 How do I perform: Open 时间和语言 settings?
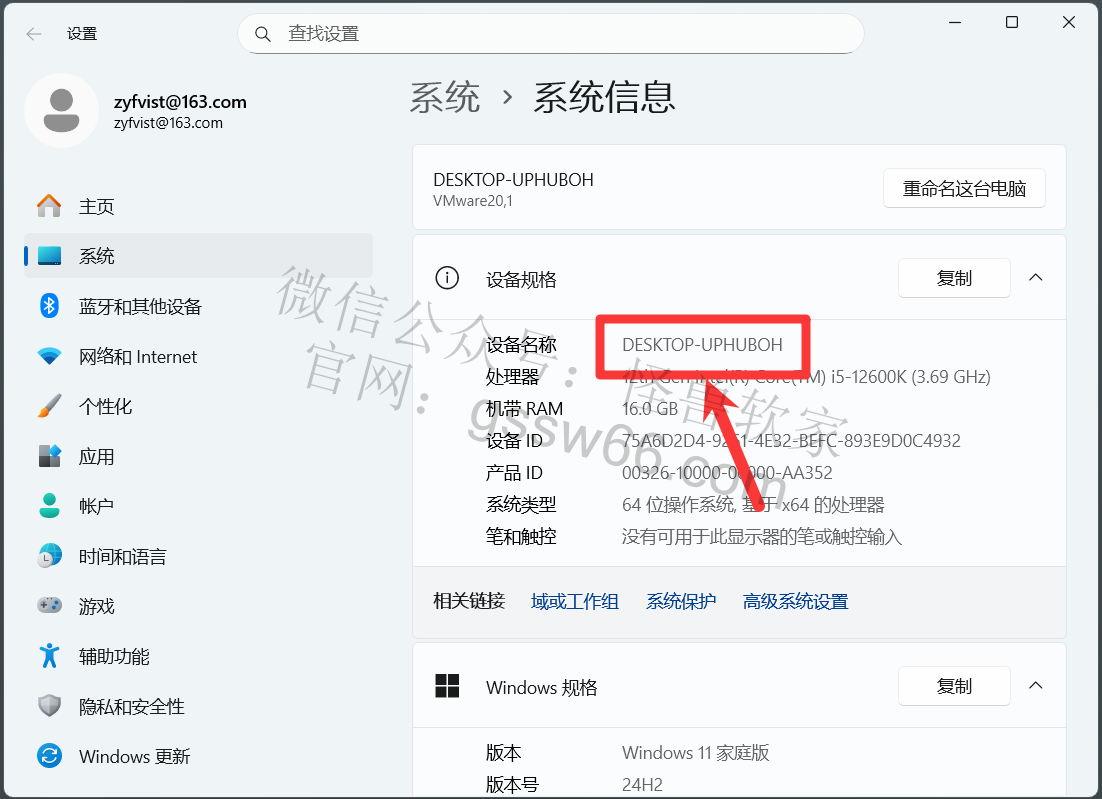click(198, 556)
